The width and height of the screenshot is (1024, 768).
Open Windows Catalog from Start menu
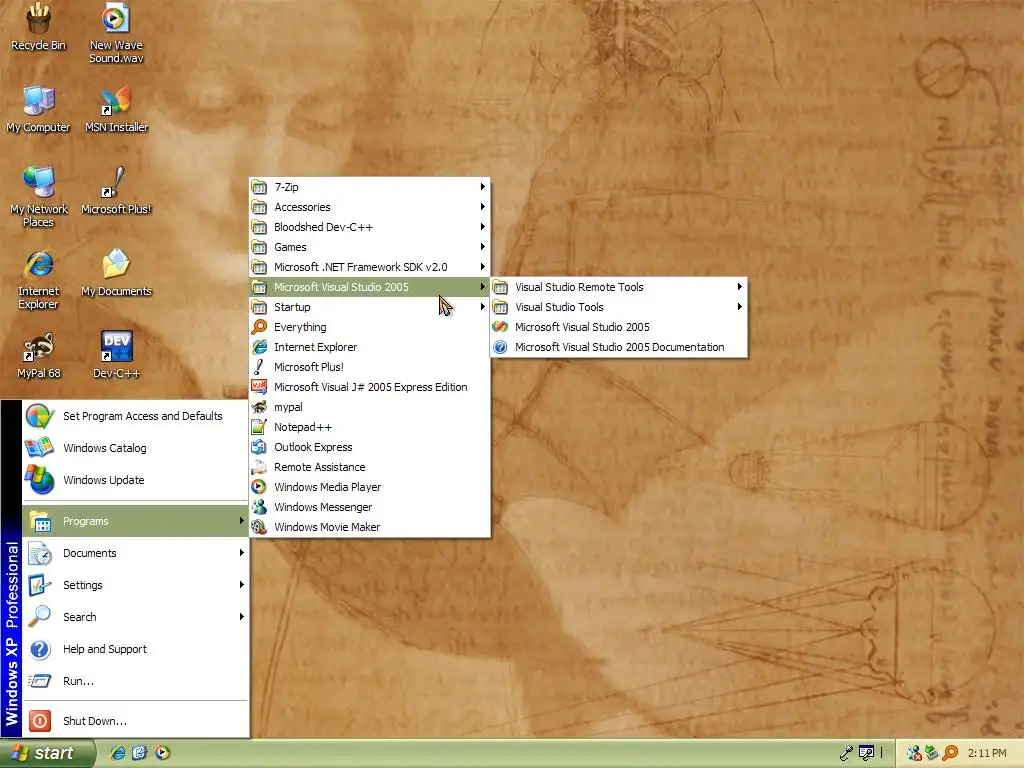click(x=136, y=448)
